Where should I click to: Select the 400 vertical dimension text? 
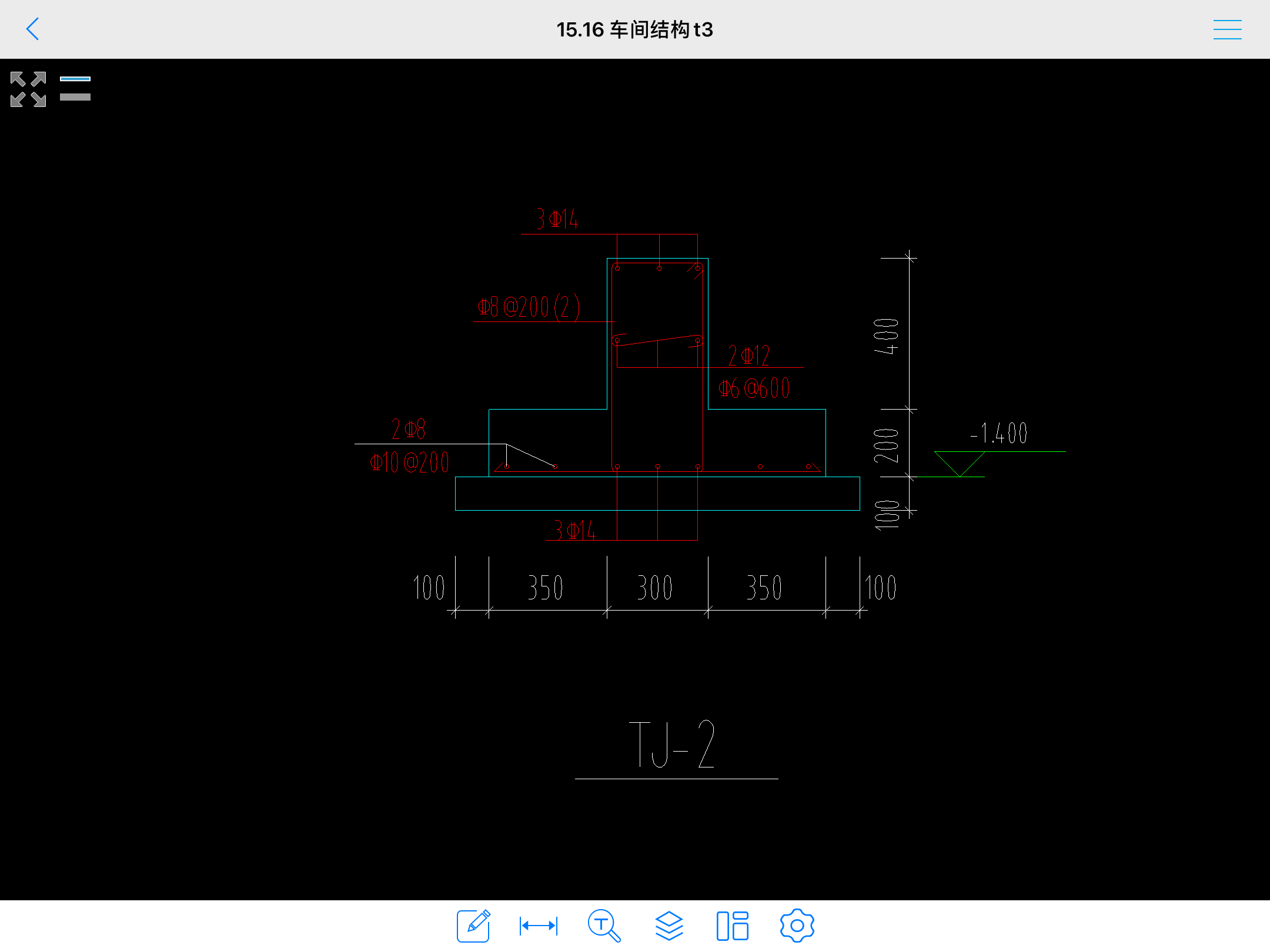point(886,336)
